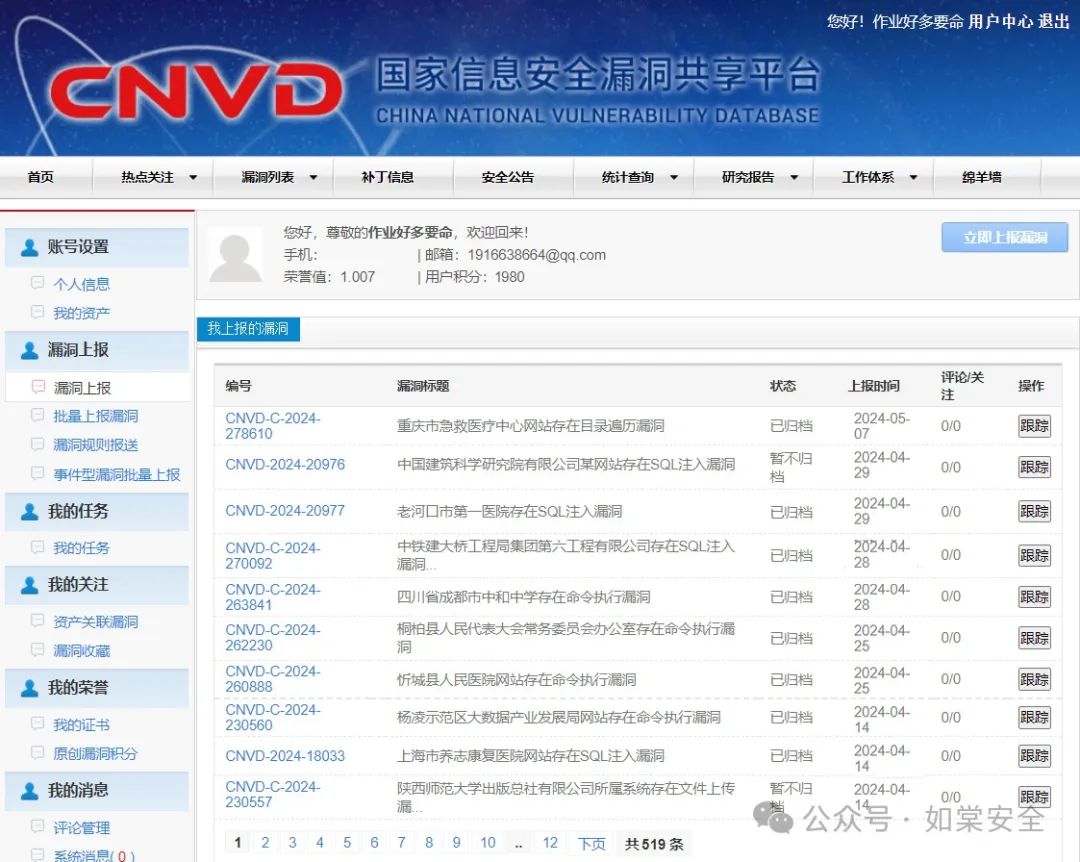Click 跟踪 for the 忻城县人民医院 row

pos(1035,679)
